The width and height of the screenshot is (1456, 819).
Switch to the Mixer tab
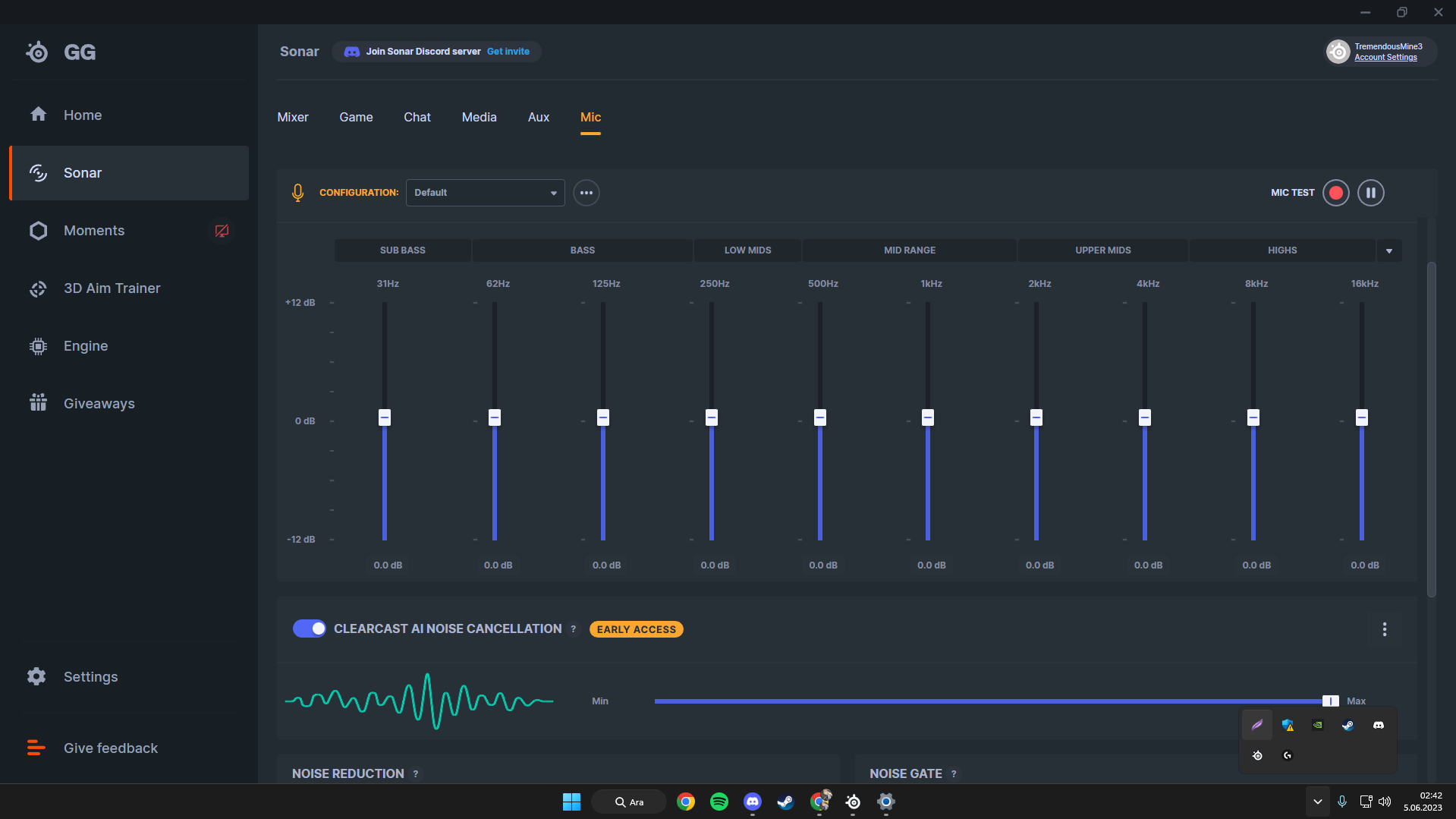click(292, 118)
